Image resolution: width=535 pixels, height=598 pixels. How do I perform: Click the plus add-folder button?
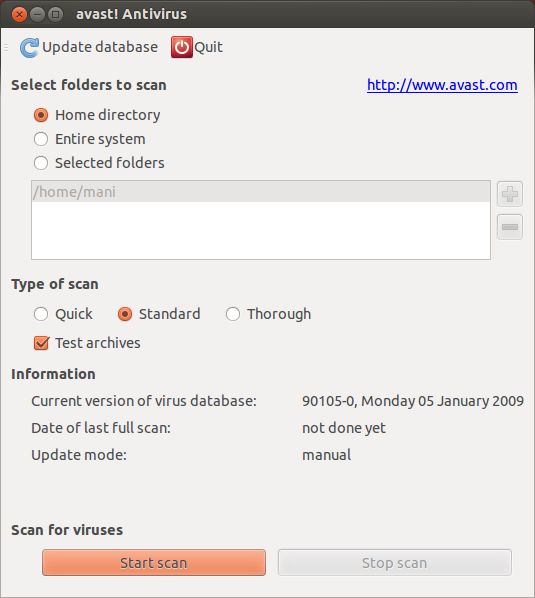(509, 194)
